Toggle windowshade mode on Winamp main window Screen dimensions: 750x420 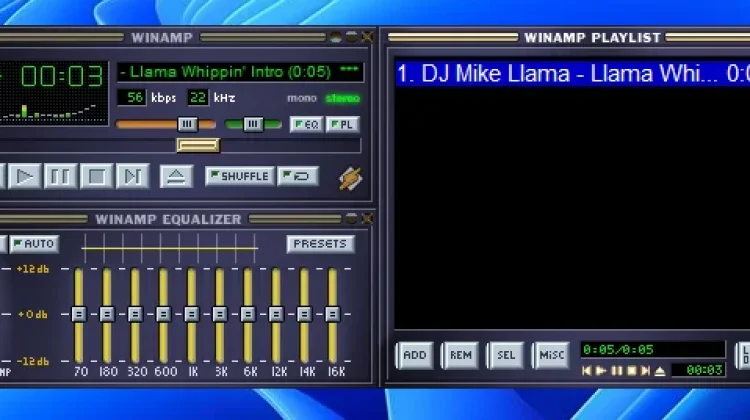[x=352, y=37]
